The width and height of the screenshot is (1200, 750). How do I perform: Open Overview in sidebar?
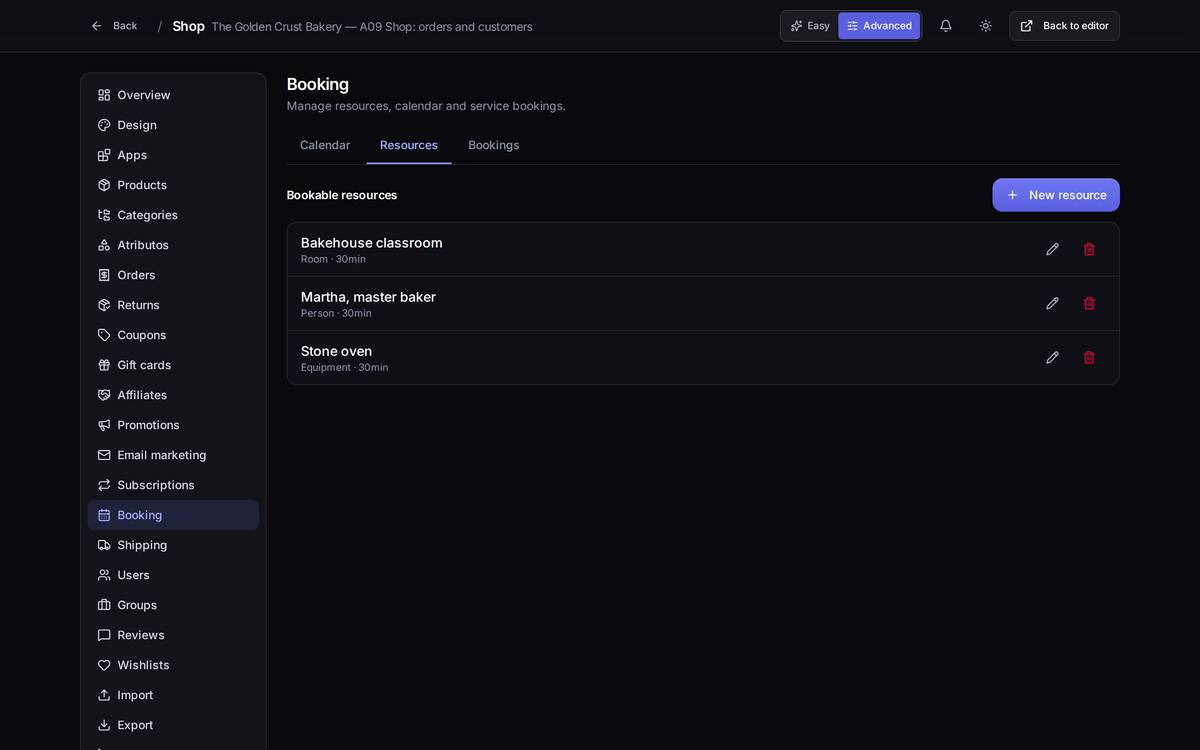pyautogui.click(x=173, y=95)
